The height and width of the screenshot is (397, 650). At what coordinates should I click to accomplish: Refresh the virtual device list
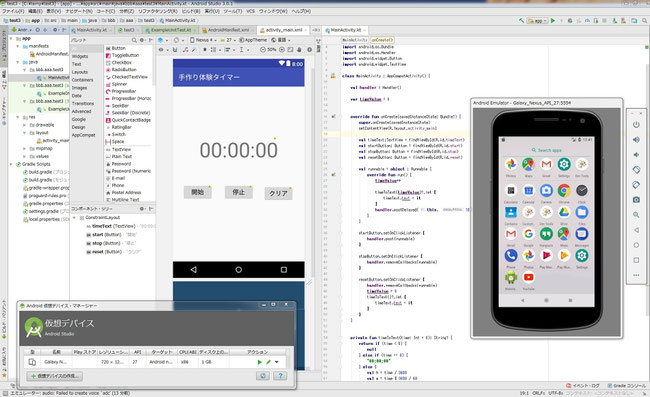coord(262,376)
